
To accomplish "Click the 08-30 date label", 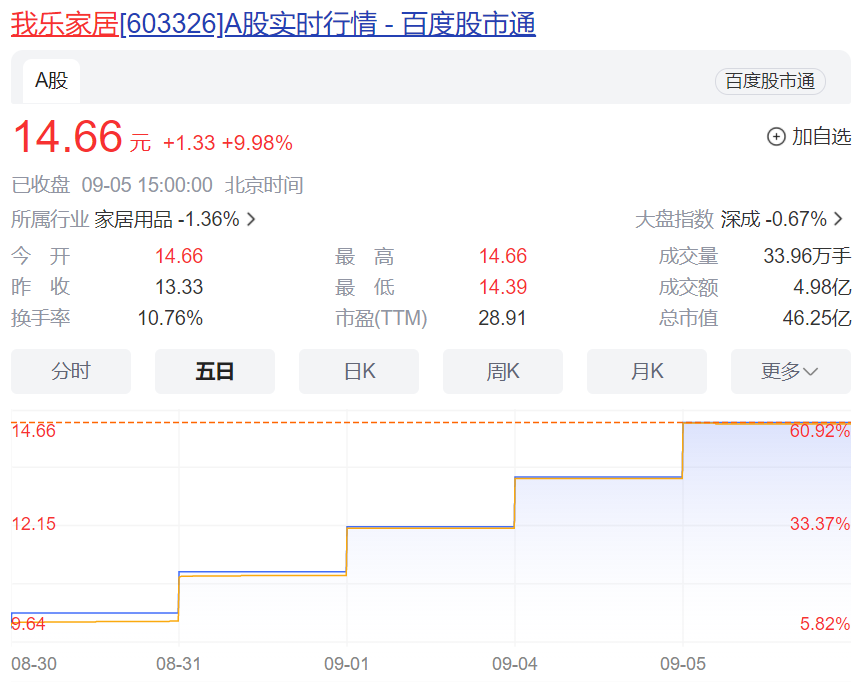I will [x=34, y=664].
